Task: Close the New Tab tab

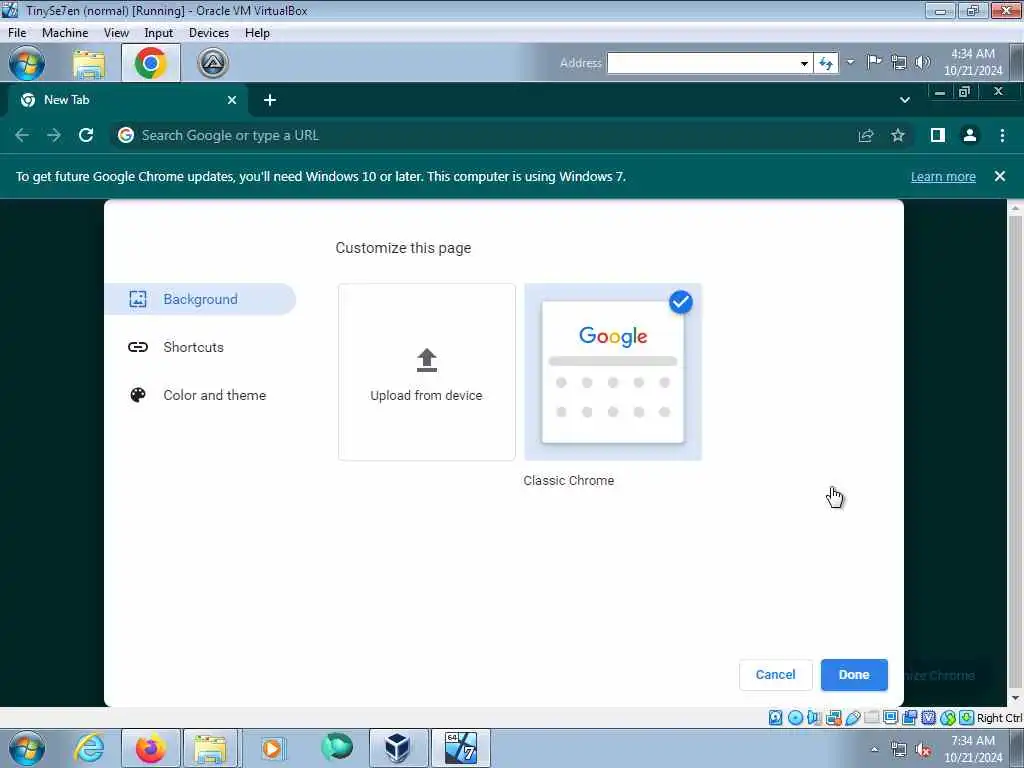Action: [232, 100]
